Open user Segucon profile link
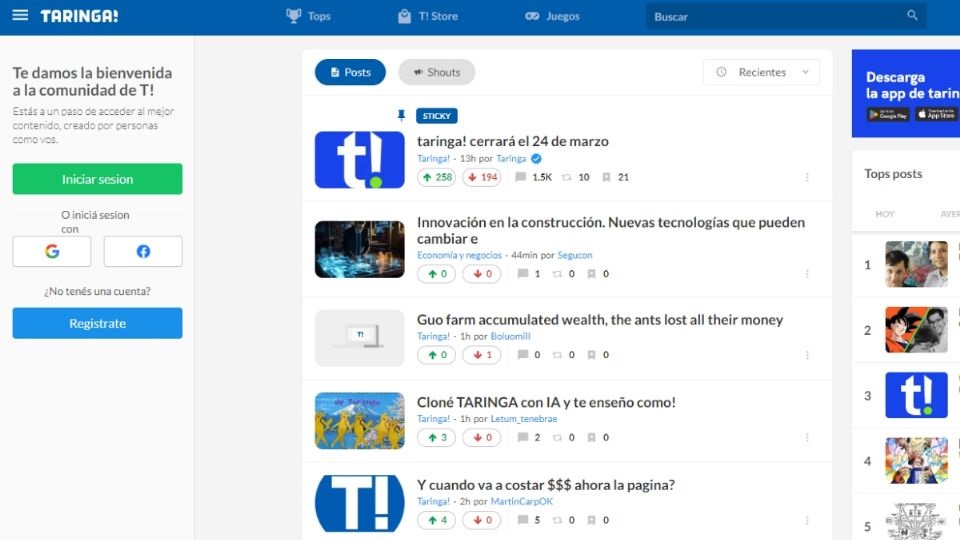The width and height of the screenshot is (960, 540). pos(575,255)
